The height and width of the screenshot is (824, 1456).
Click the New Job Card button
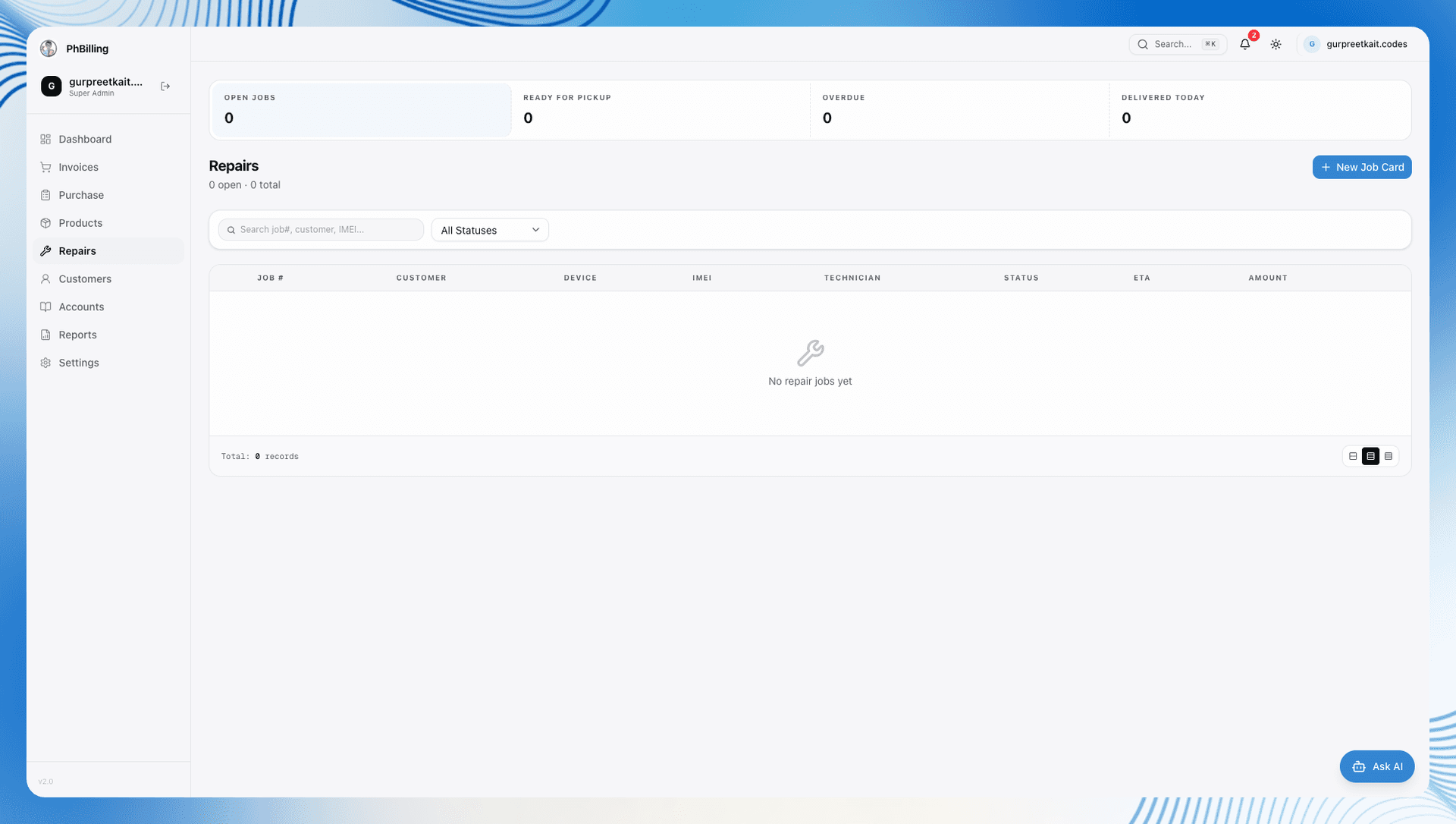click(x=1362, y=167)
